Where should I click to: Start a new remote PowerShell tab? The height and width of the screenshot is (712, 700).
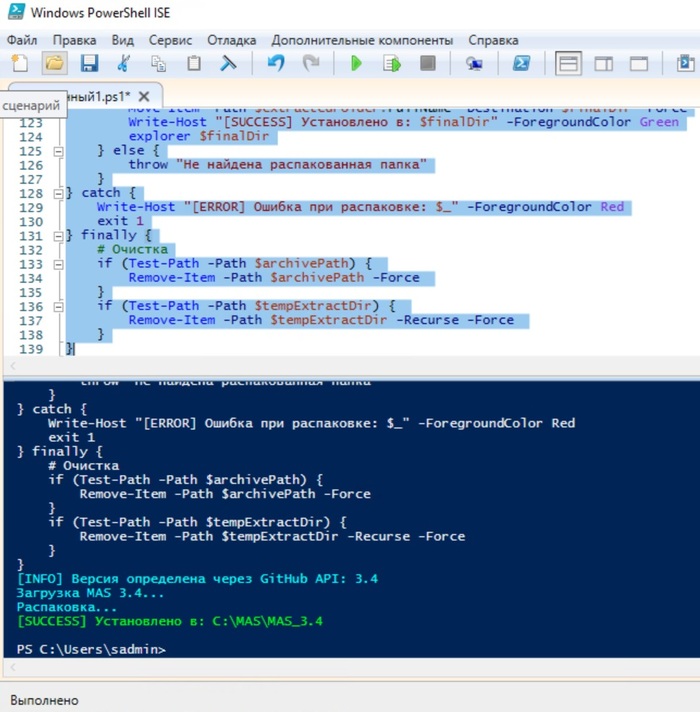point(474,64)
